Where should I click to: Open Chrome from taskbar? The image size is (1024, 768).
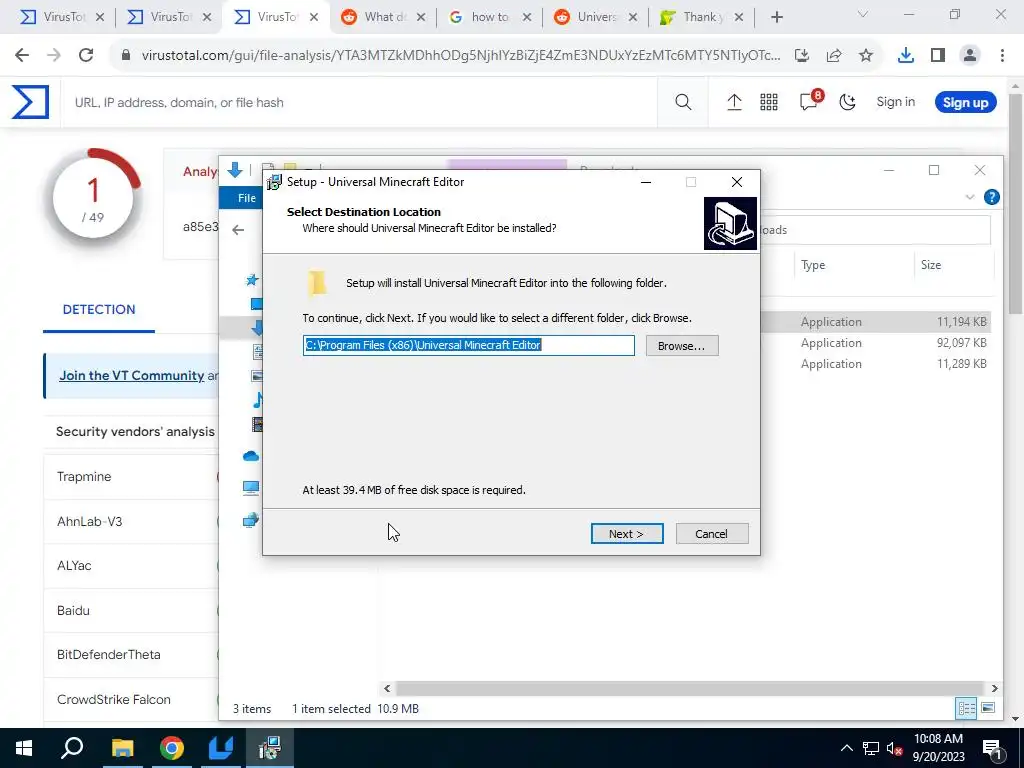click(172, 748)
